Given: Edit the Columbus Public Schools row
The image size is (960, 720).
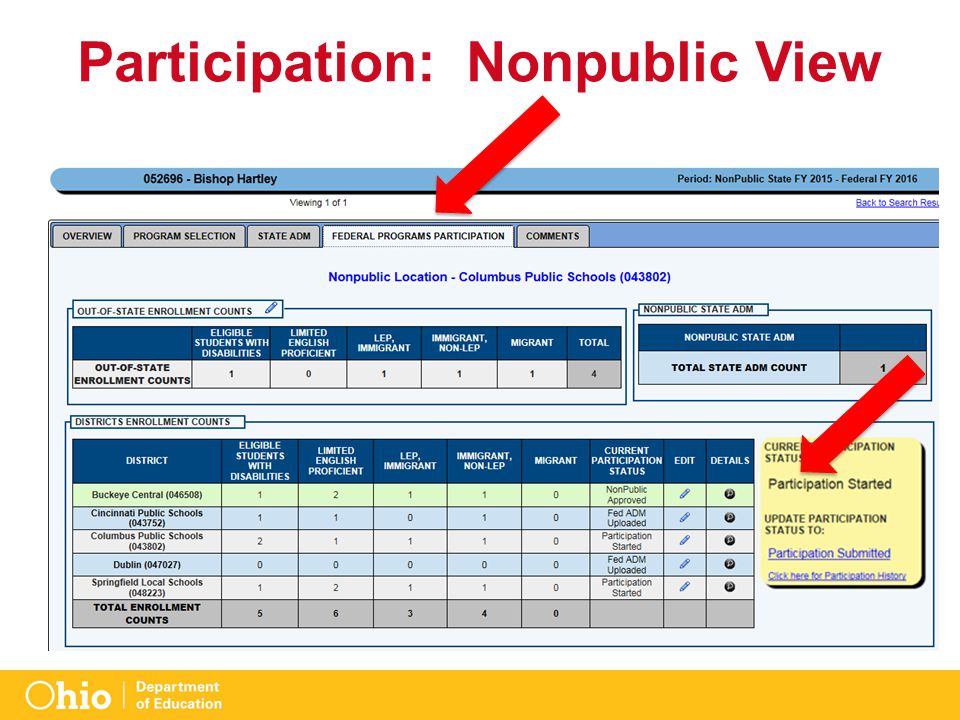Looking at the screenshot, I should (x=684, y=541).
